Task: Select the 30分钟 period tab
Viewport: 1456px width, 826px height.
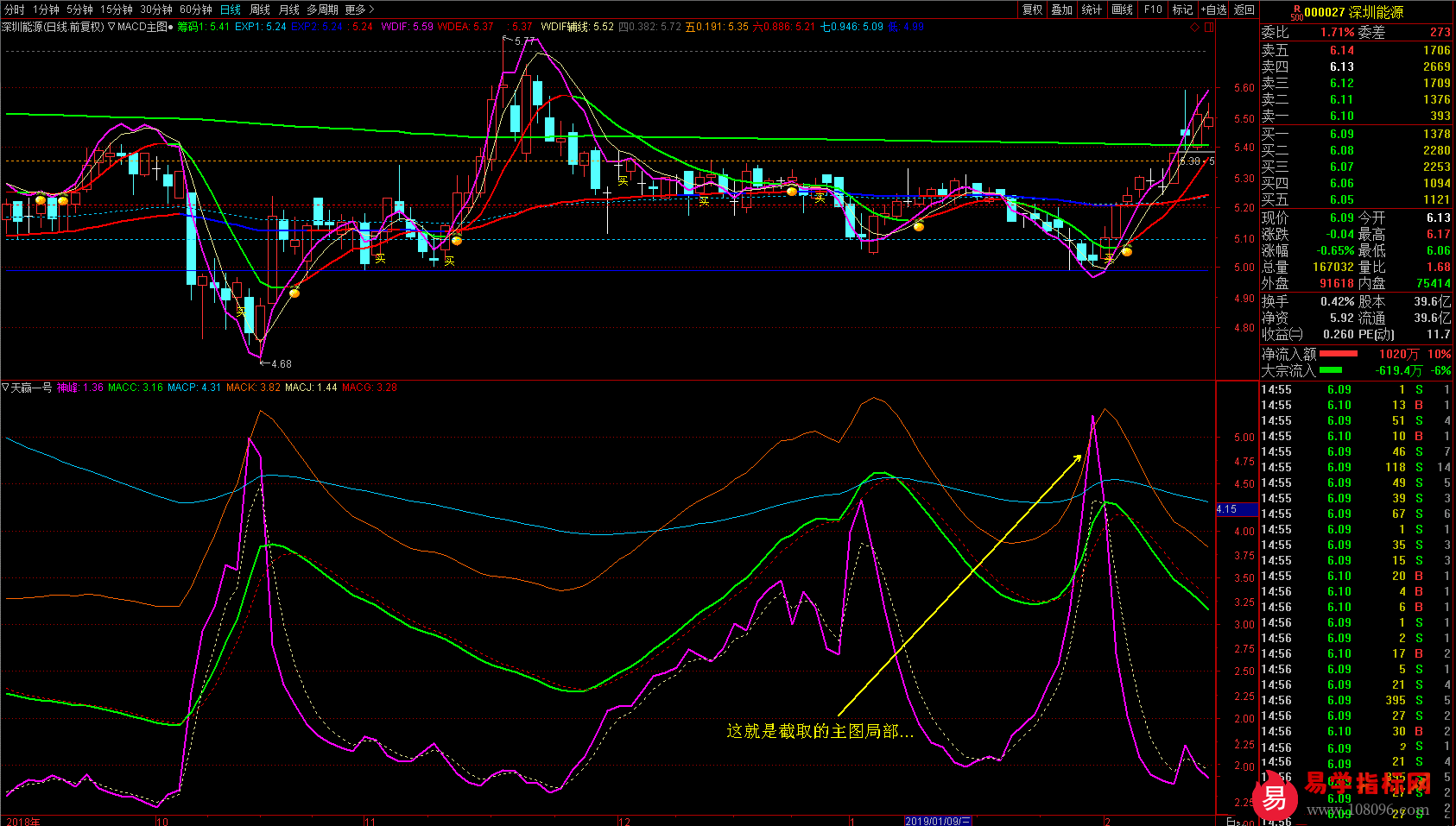Action: pyautogui.click(x=156, y=9)
